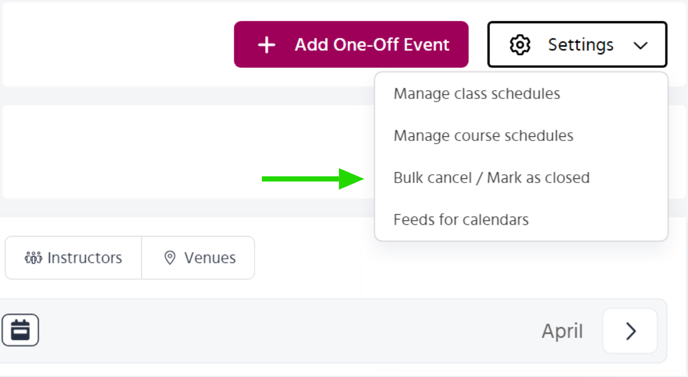688x377 pixels.
Task: Click the people icon beside Instructors
Action: [33, 258]
